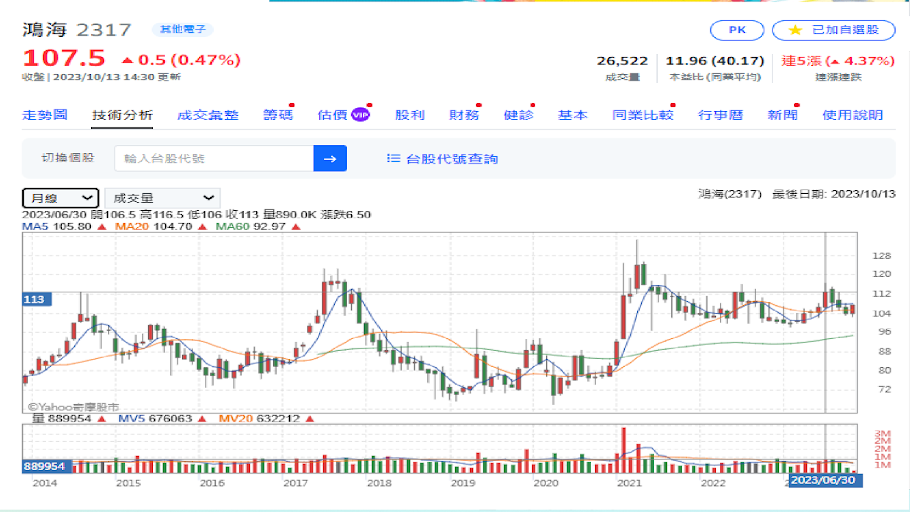Viewport: 910px width, 512px height.
Task: Click the blue arrow search submit button
Action: (330, 158)
